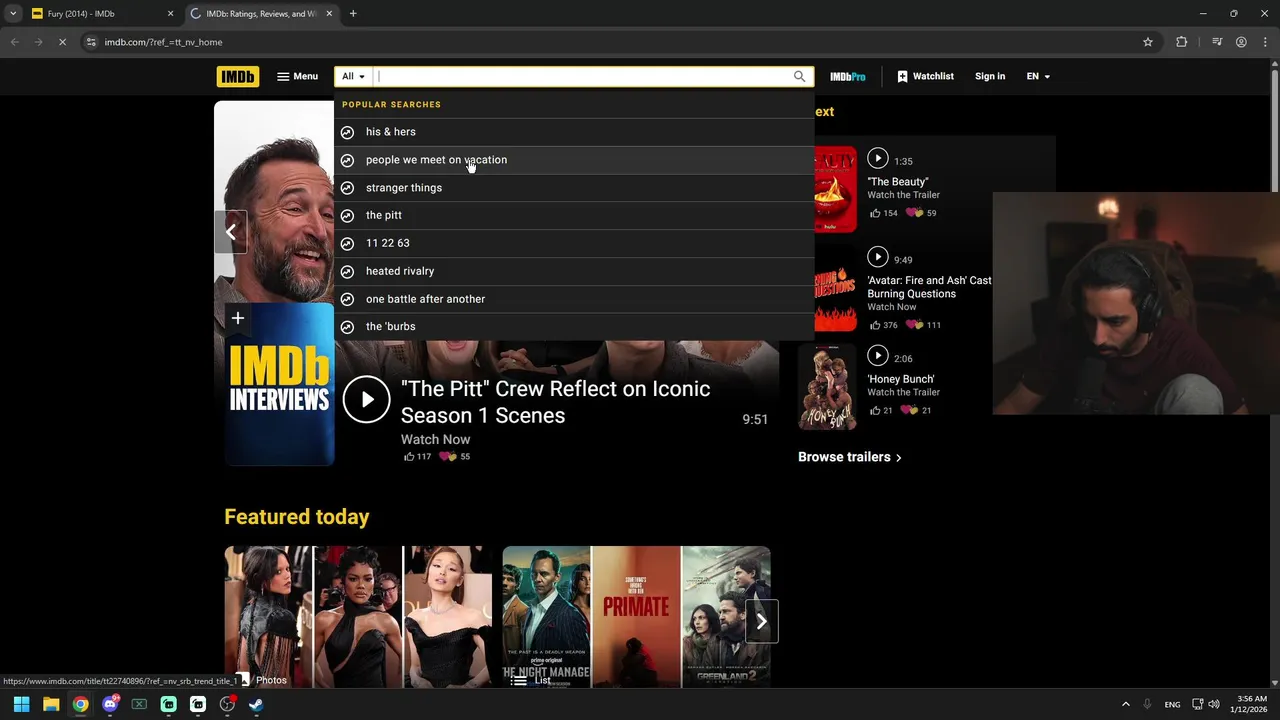The image size is (1280, 720).
Task: Play 'The Pitt' Crew Reflect video
Action: (x=366, y=400)
